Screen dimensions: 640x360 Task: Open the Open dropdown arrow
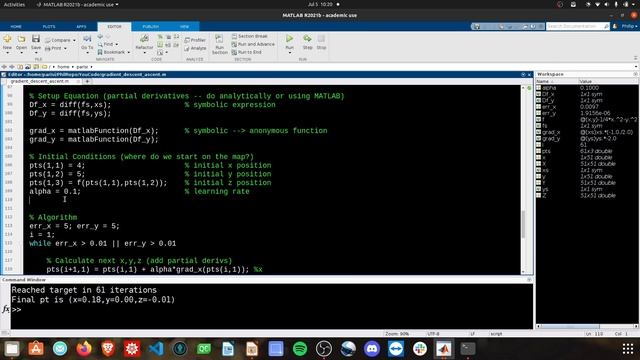21,53
